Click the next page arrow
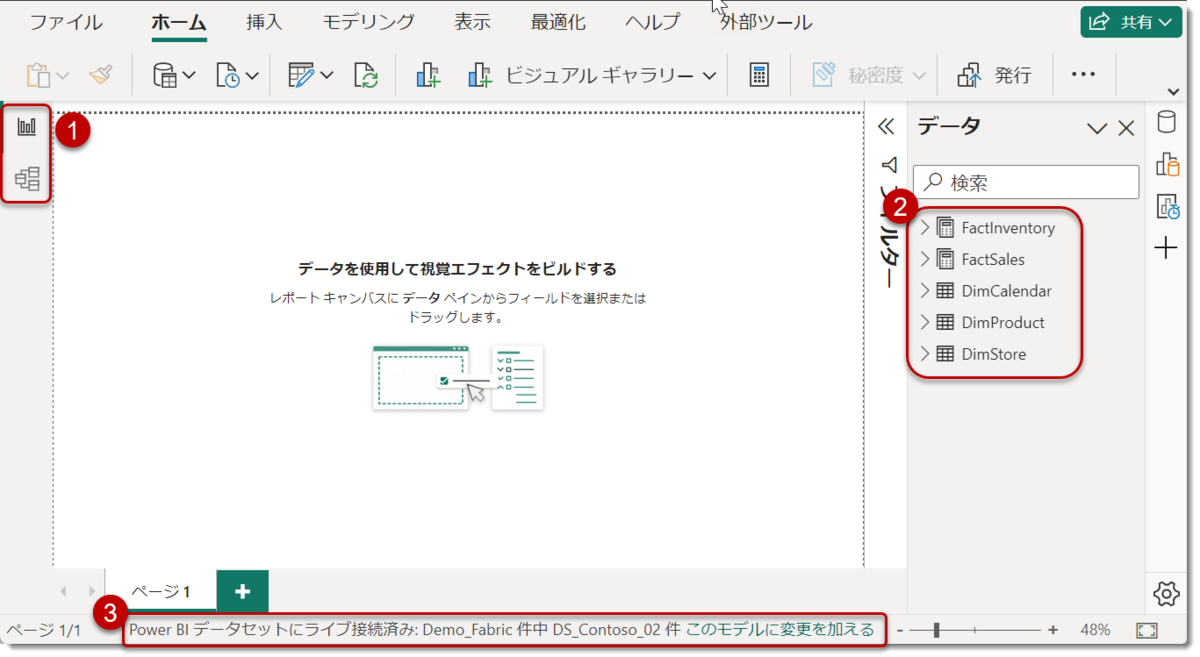Screen dimensions: 1200x657 pyautogui.click(x=92, y=591)
